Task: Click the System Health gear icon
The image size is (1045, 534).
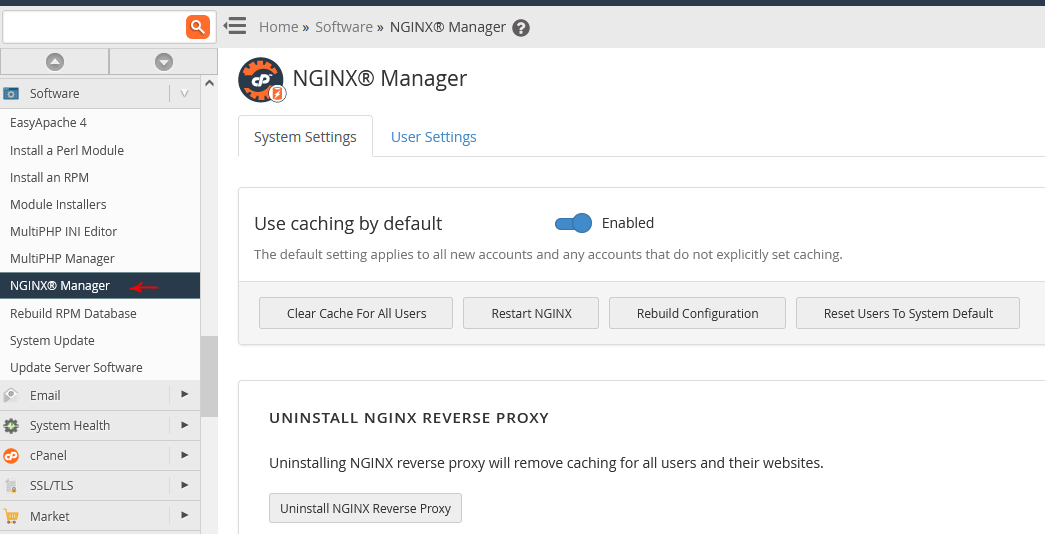Action: (11, 425)
